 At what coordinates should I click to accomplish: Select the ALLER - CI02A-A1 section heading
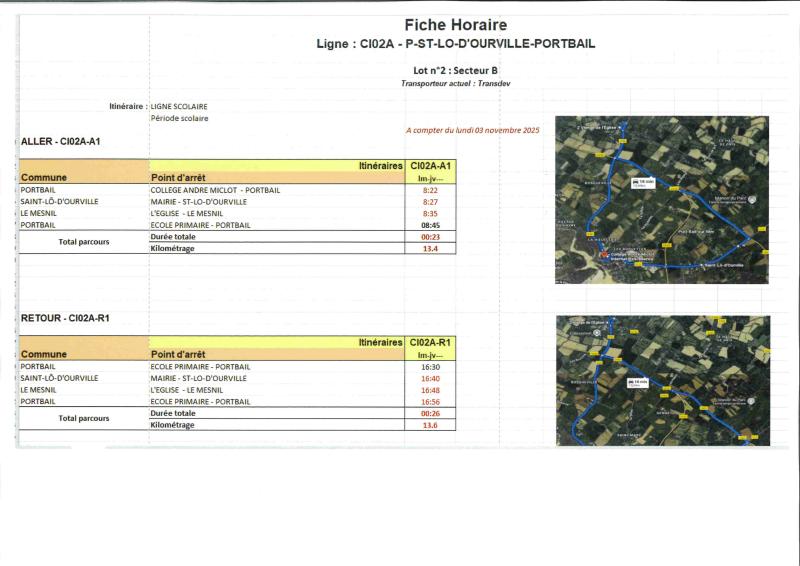[60, 142]
